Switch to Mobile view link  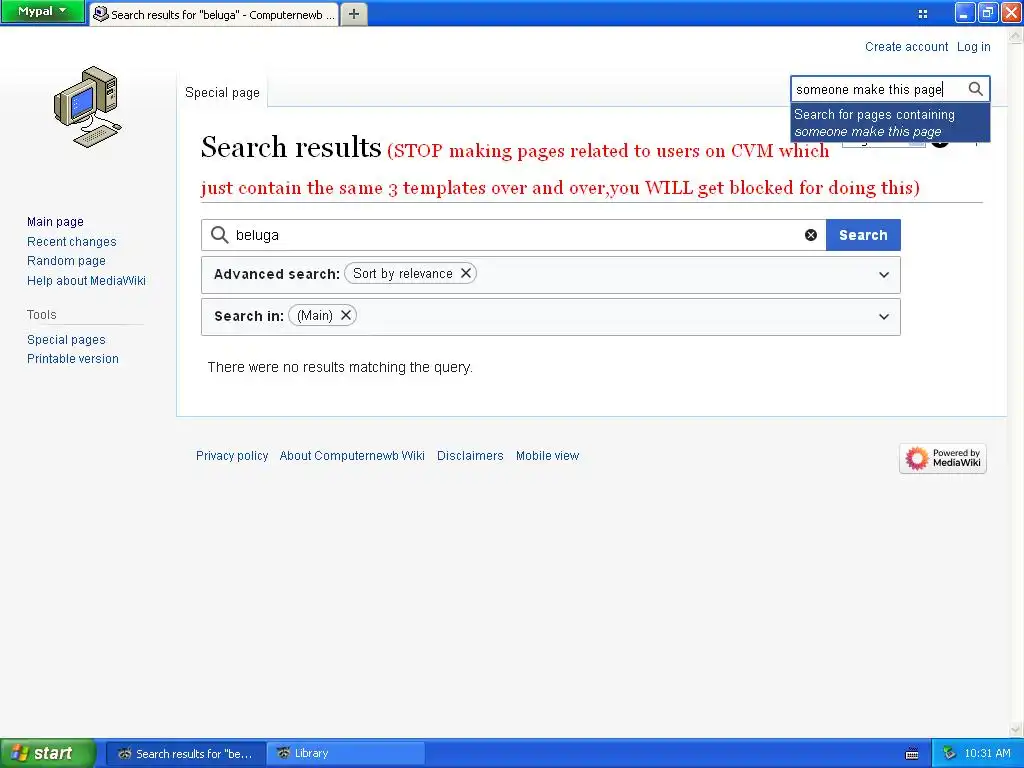click(547, 456)
